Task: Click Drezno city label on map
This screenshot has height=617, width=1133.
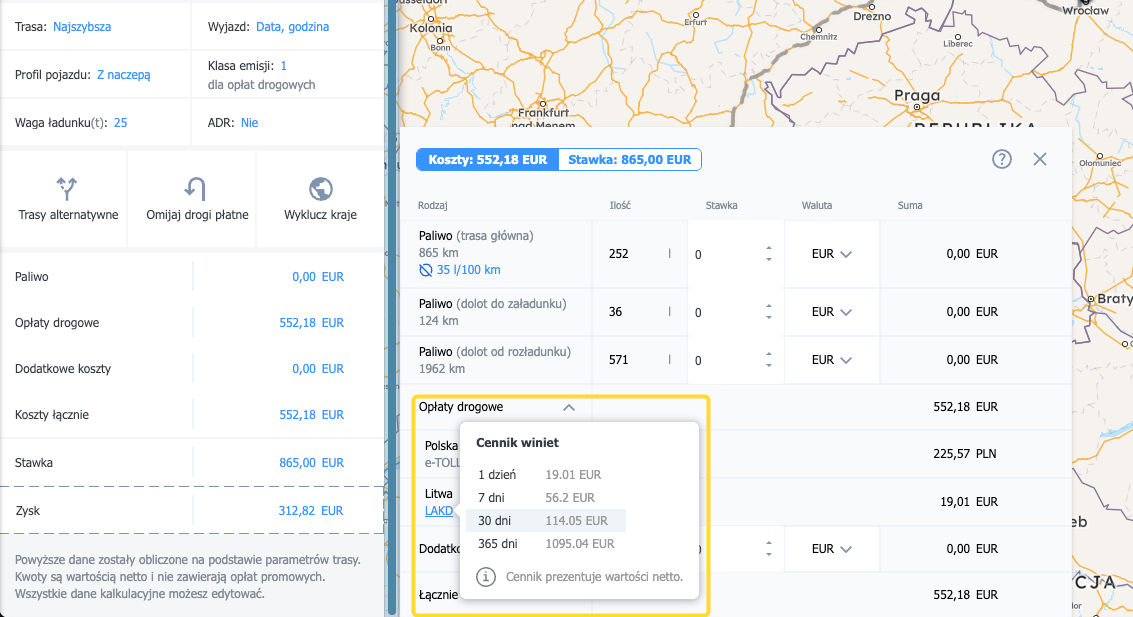Action: [872, 16]
